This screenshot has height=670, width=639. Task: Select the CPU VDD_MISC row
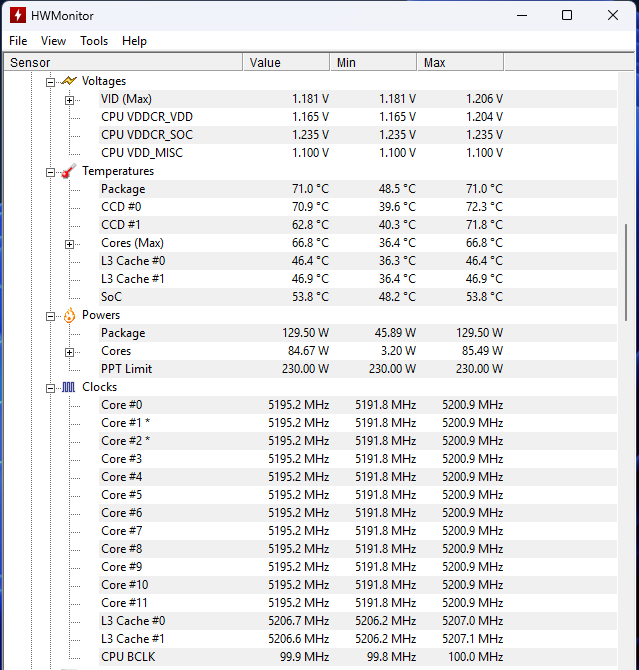(x=358, y=153)
